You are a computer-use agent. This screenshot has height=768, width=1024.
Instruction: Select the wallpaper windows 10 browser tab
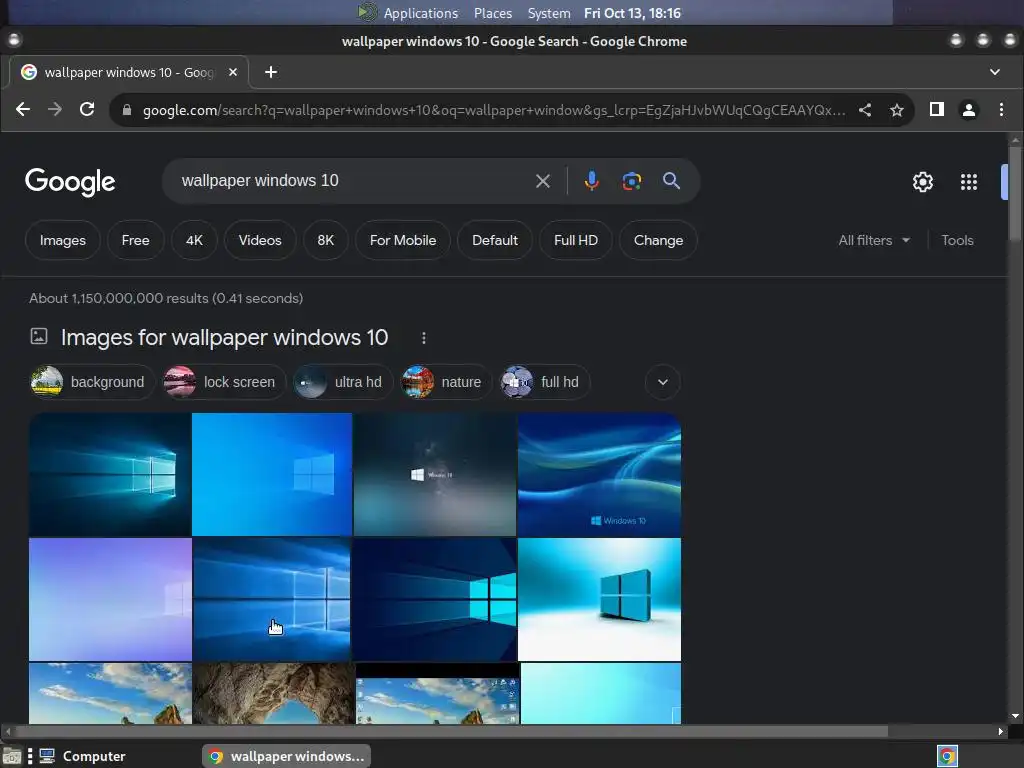(x=129, y=72)
